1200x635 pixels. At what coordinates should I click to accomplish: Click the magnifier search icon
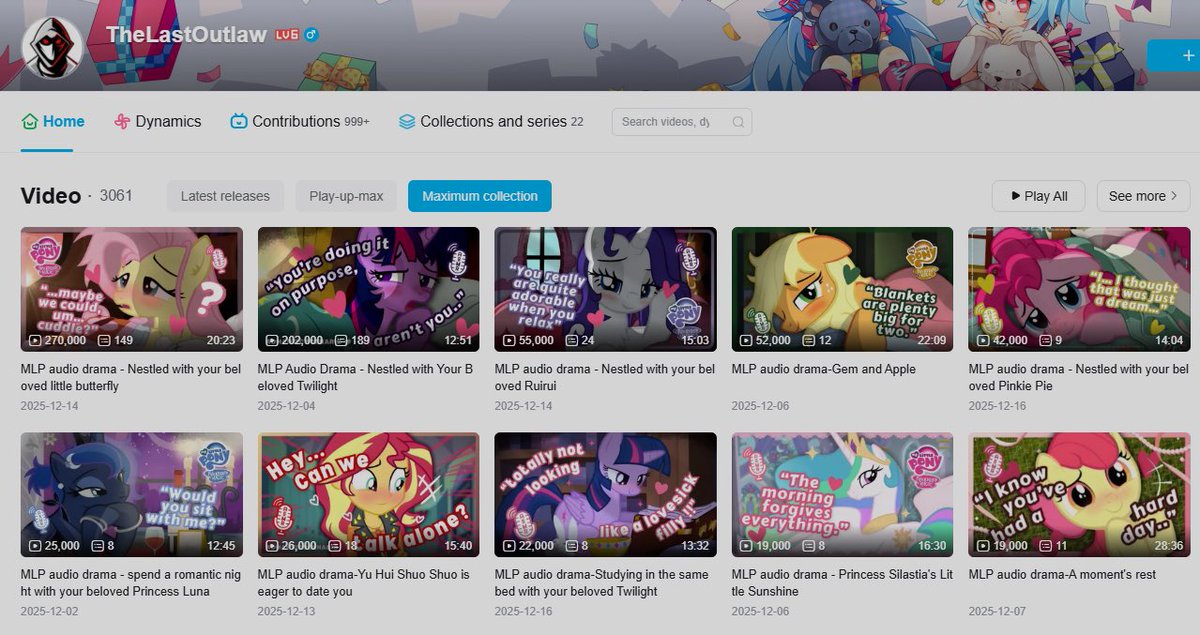point(738,122)
